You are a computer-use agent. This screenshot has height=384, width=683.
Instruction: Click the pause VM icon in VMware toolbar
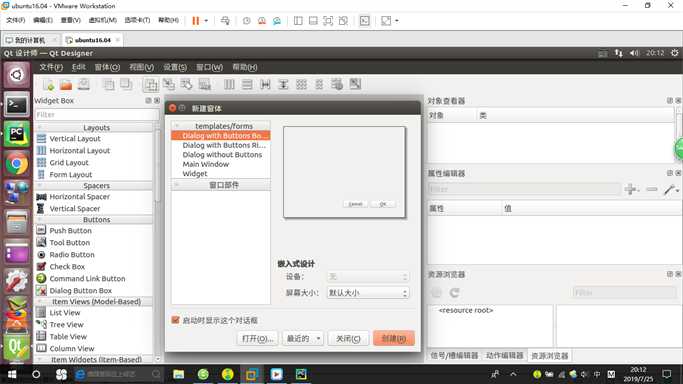[196, 20]
